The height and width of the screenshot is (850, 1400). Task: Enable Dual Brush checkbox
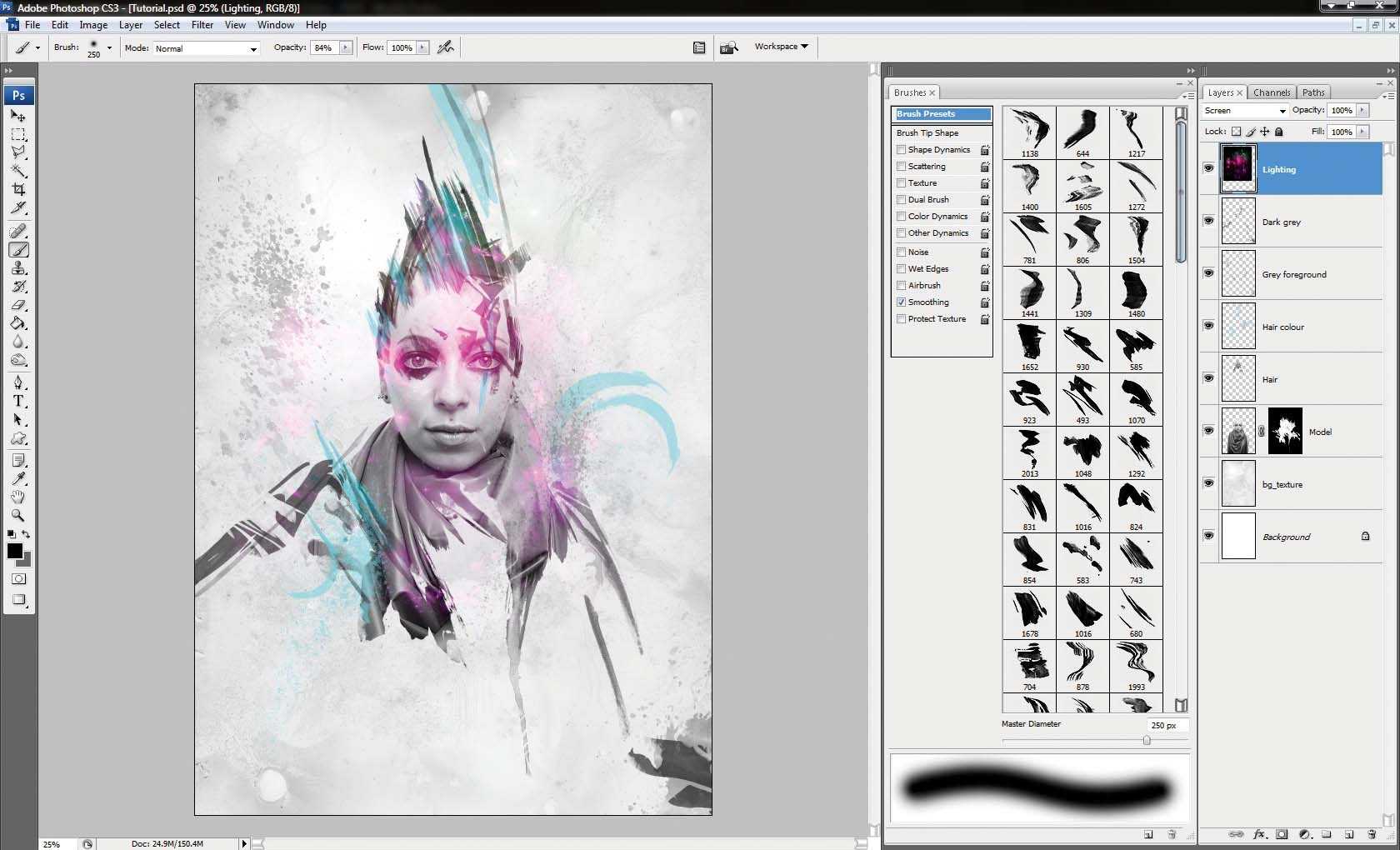pyautogui.click(x=901, y=200)
